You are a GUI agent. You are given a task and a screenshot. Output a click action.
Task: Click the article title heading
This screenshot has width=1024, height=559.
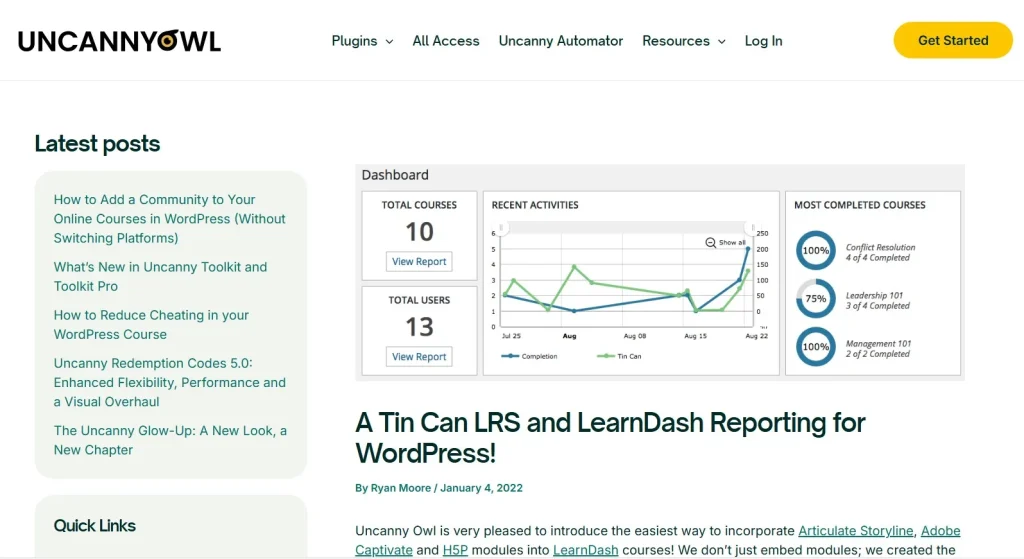tap(610, 438)
